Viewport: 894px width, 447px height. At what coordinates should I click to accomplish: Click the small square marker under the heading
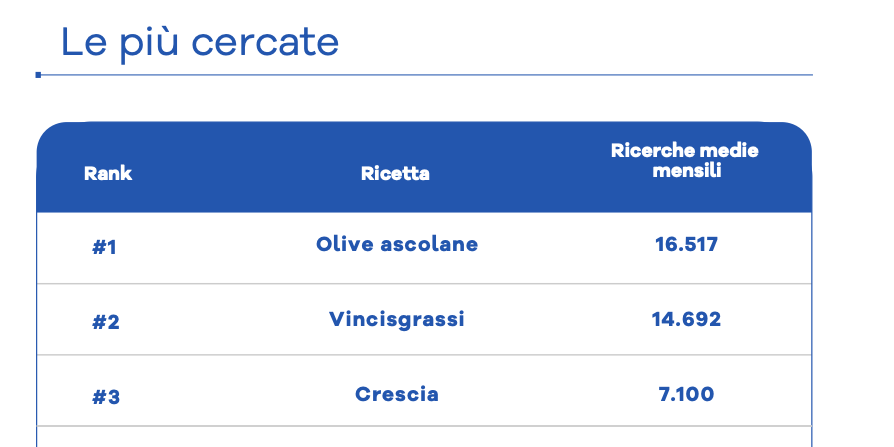tap(38, 75)
